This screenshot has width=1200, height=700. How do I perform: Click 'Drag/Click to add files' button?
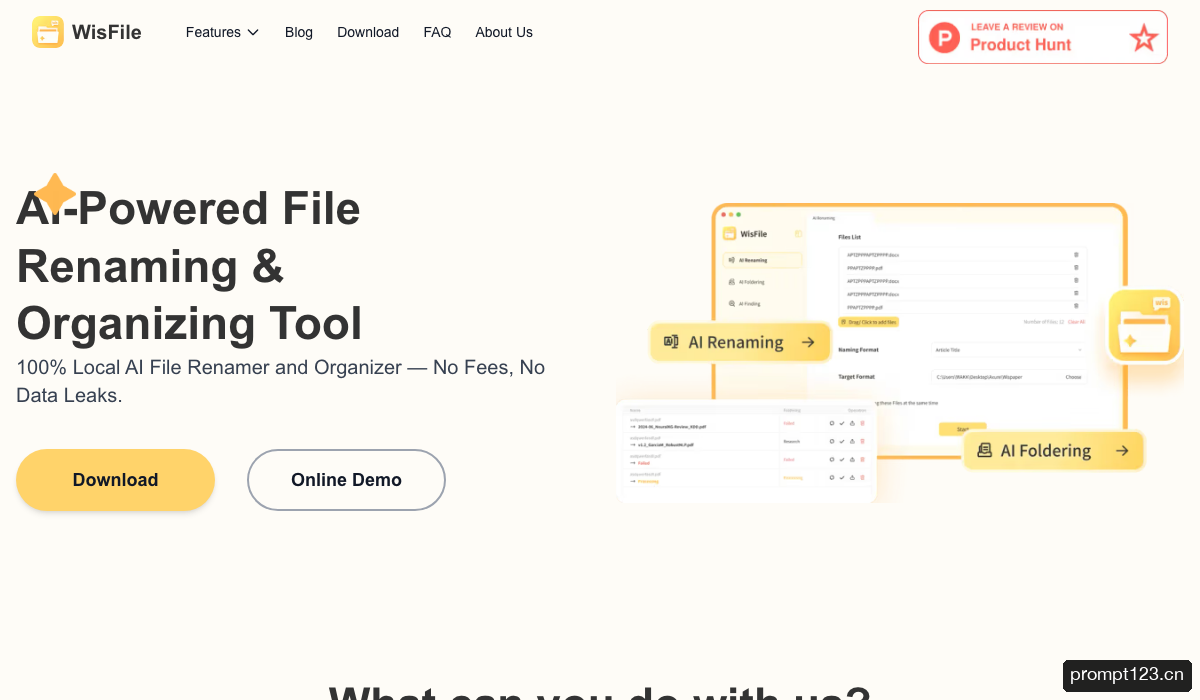click(869, 322)
